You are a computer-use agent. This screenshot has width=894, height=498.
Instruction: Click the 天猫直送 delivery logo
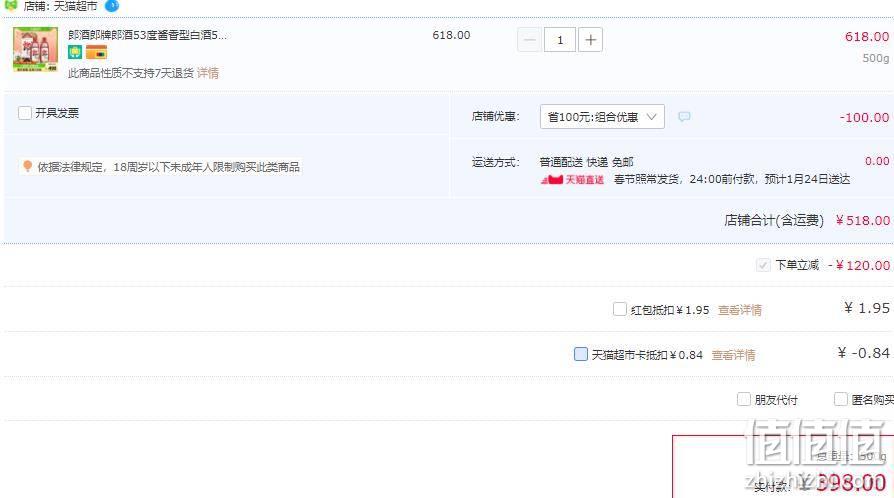coord(572,180)
